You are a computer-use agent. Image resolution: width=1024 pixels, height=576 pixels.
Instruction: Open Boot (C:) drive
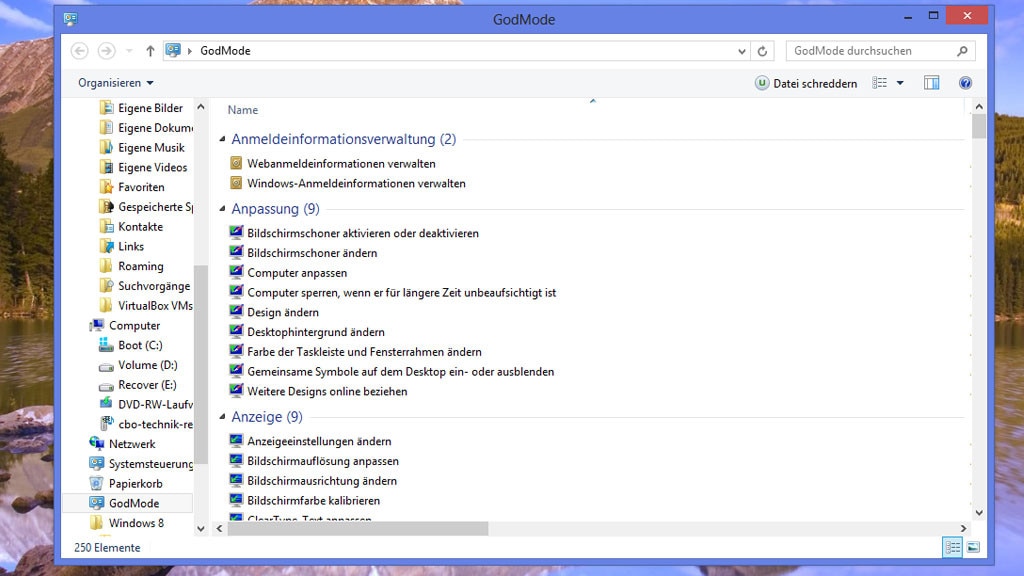click(131, 345)
